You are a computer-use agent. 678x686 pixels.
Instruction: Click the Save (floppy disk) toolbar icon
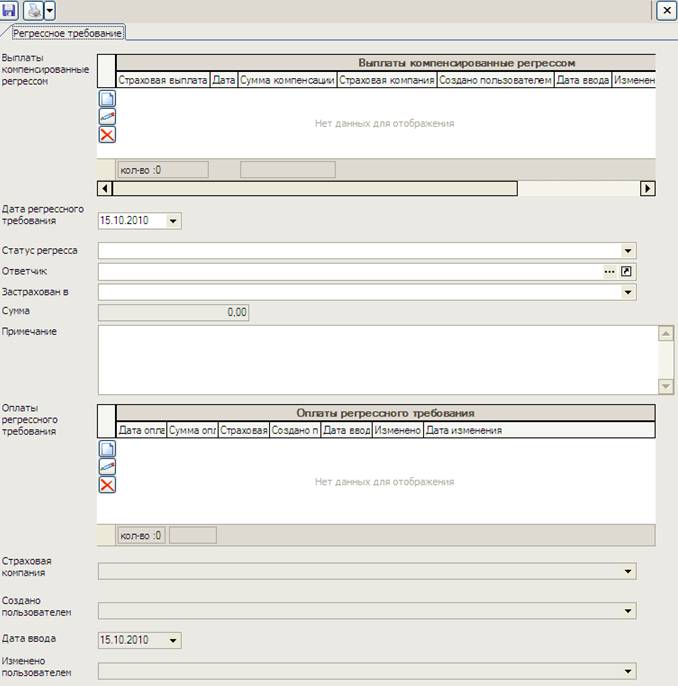tap(10, 10)
